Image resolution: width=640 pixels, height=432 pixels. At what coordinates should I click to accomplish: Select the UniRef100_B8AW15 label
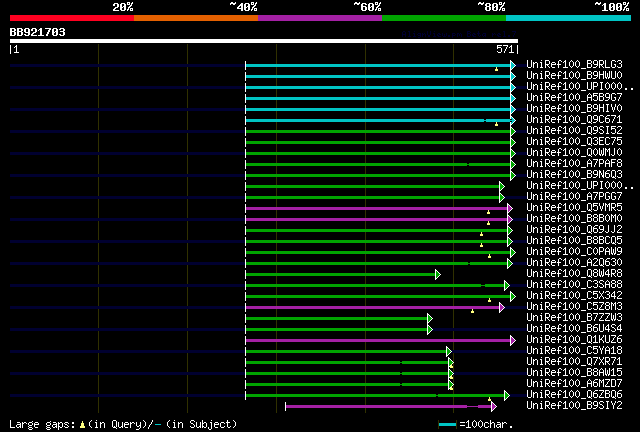click(x=574, y=373)
